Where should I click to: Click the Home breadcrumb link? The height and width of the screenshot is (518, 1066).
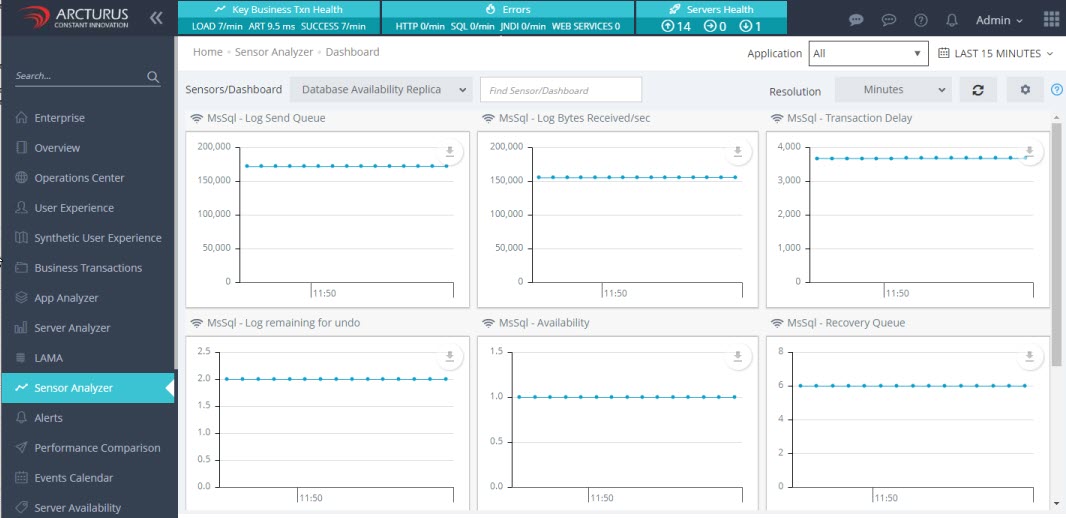pyautogui.click(x=208, y=52)
